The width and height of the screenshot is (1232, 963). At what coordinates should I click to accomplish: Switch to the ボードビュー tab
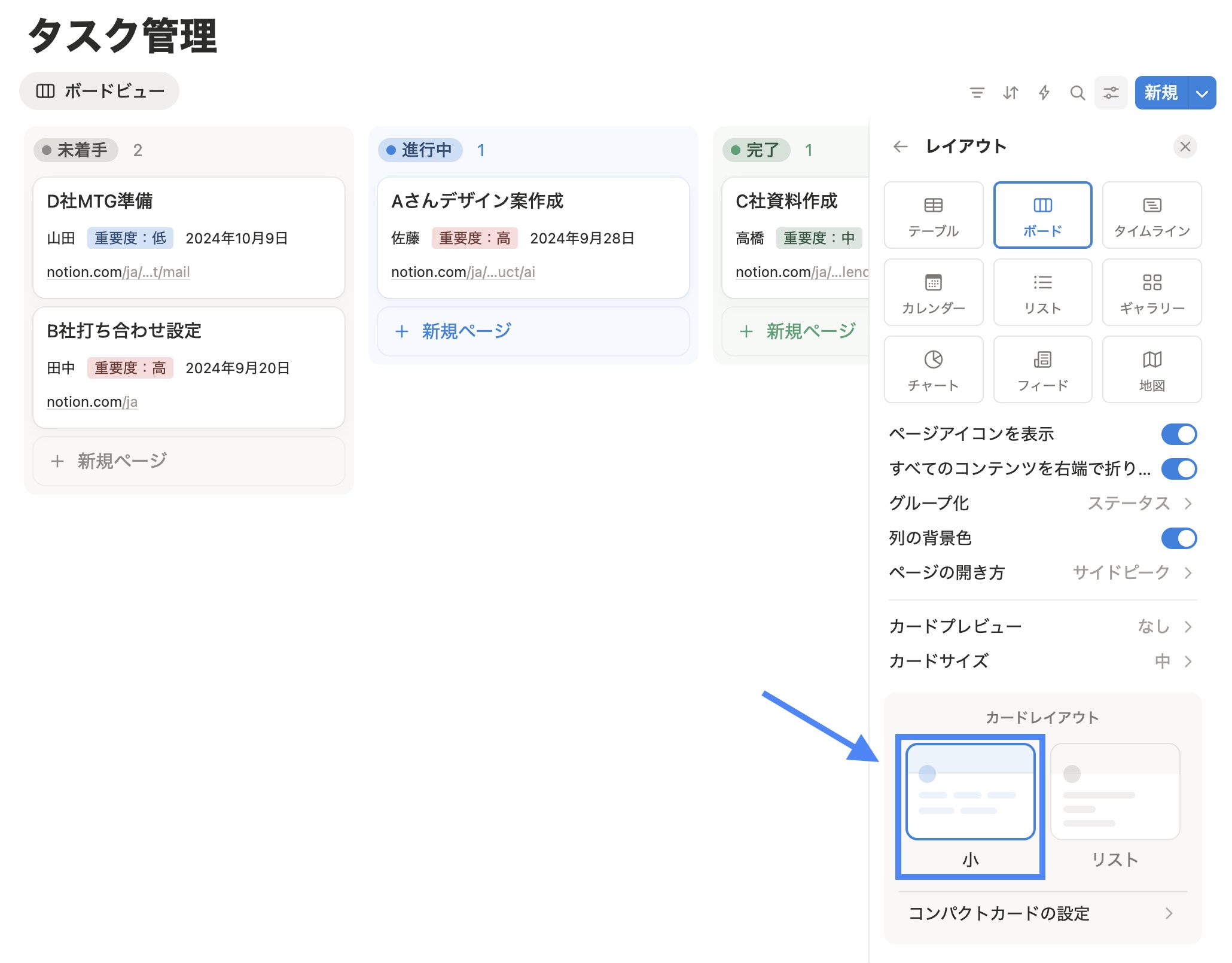[99, 91]
